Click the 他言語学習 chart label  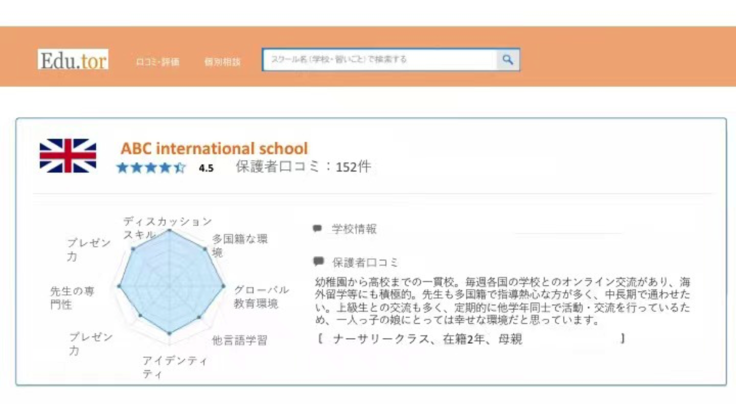pyautogui.click(x=240, y=340)
